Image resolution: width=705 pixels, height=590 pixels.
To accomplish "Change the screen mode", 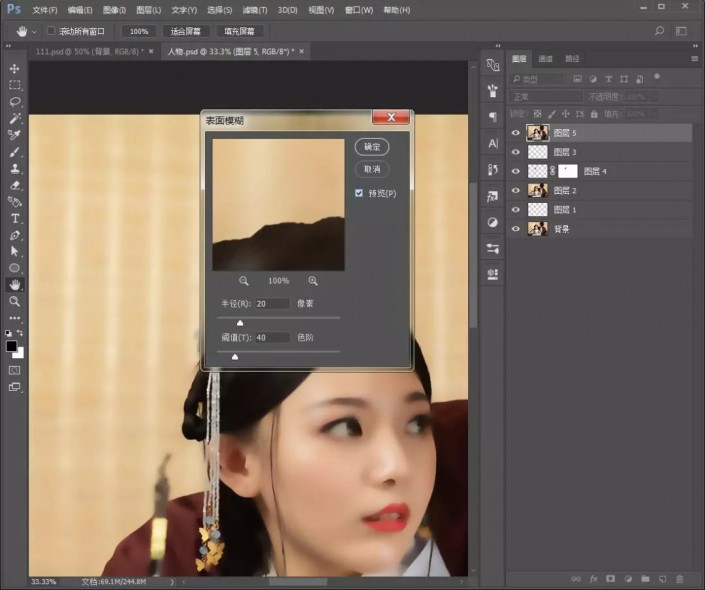I will click(14, 387).
